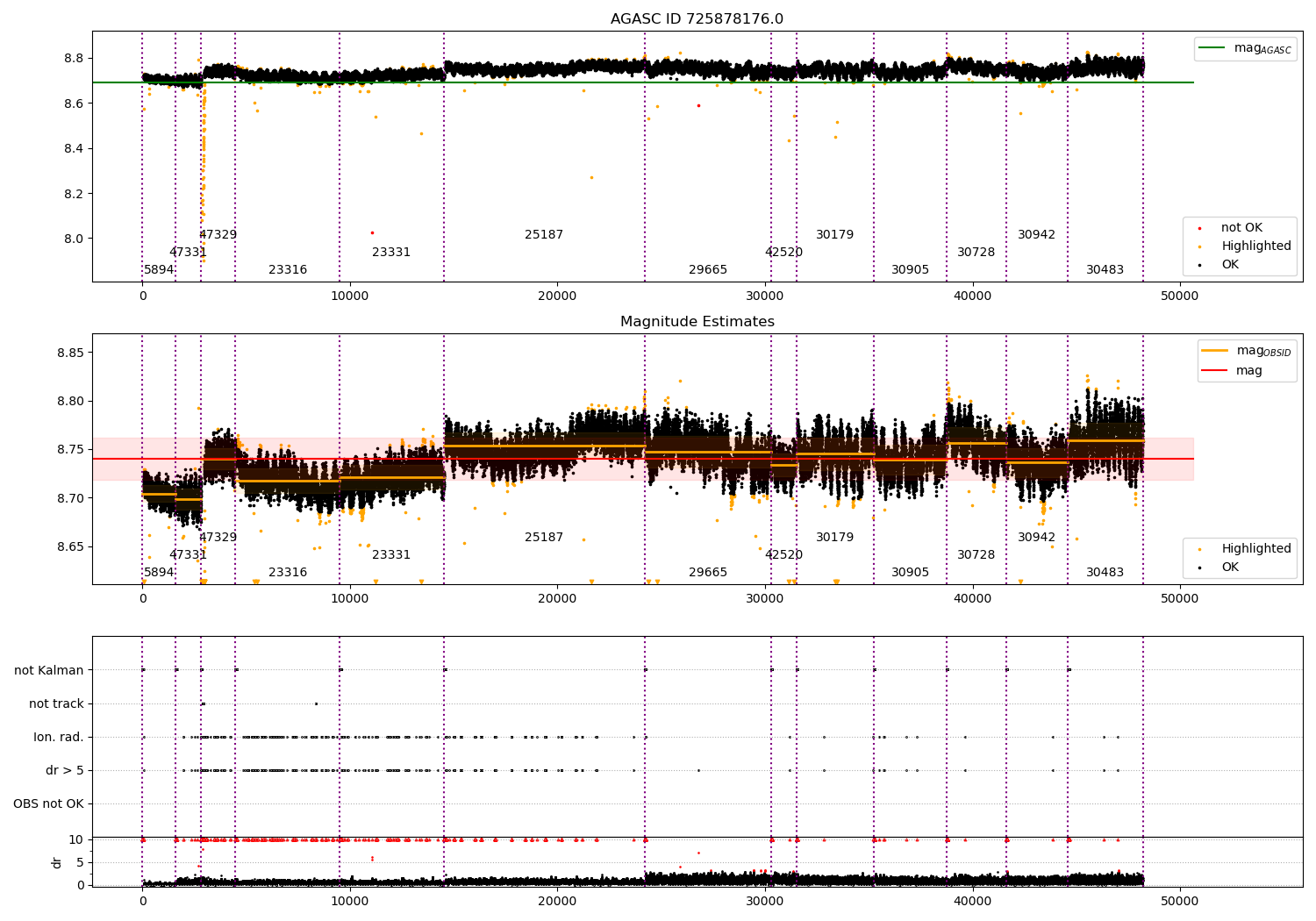Select the mag AGASC legend label
The image size is (1316, 921).
pos(1262,48)
